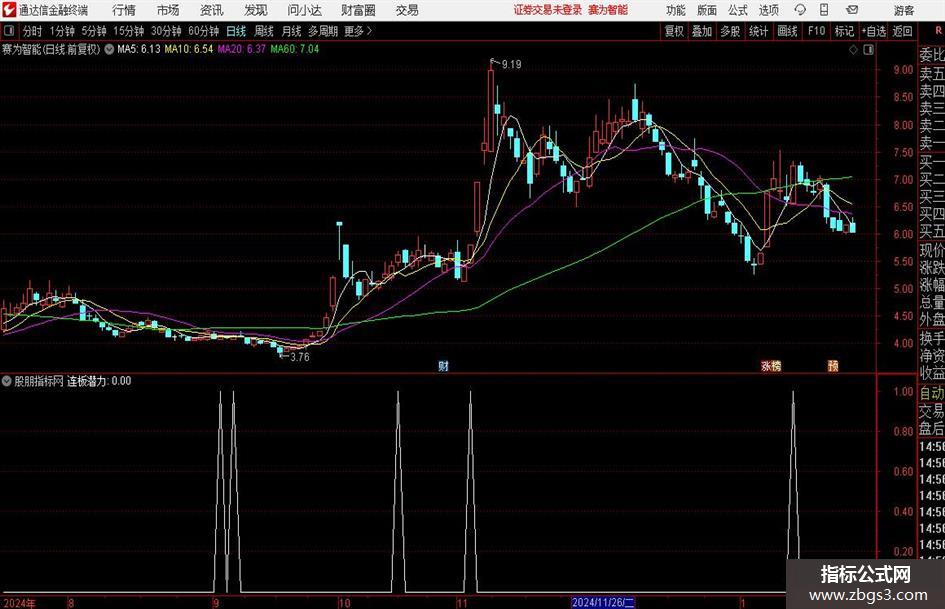Click 股朋指标网 连板潜力: 0.00 indicator label
The height and width of the screenshot is (609, 945).
pyautogui.click(x=72, y=381)
